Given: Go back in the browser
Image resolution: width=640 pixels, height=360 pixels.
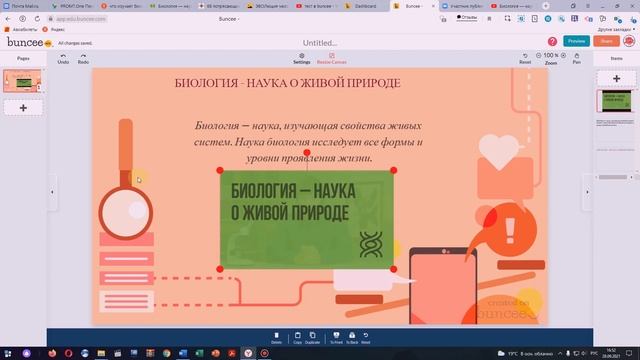Looking at the screenshot, I should pyautogui.click(x=8, y=19).
